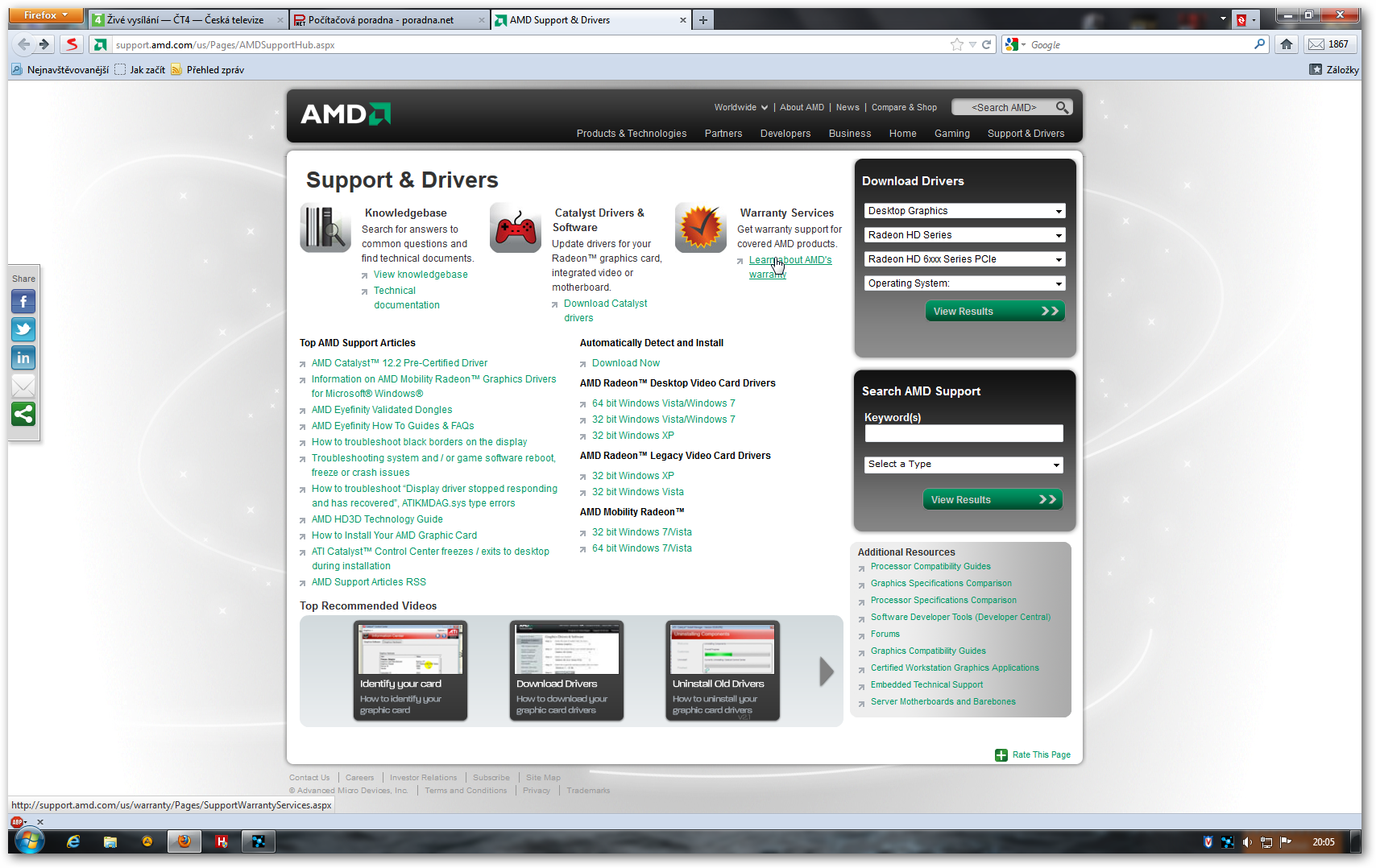This screenshot has width=1376, height=868.
Task: Click the Google search magnifier in toolbar
Action: (x=1259, y=44)
